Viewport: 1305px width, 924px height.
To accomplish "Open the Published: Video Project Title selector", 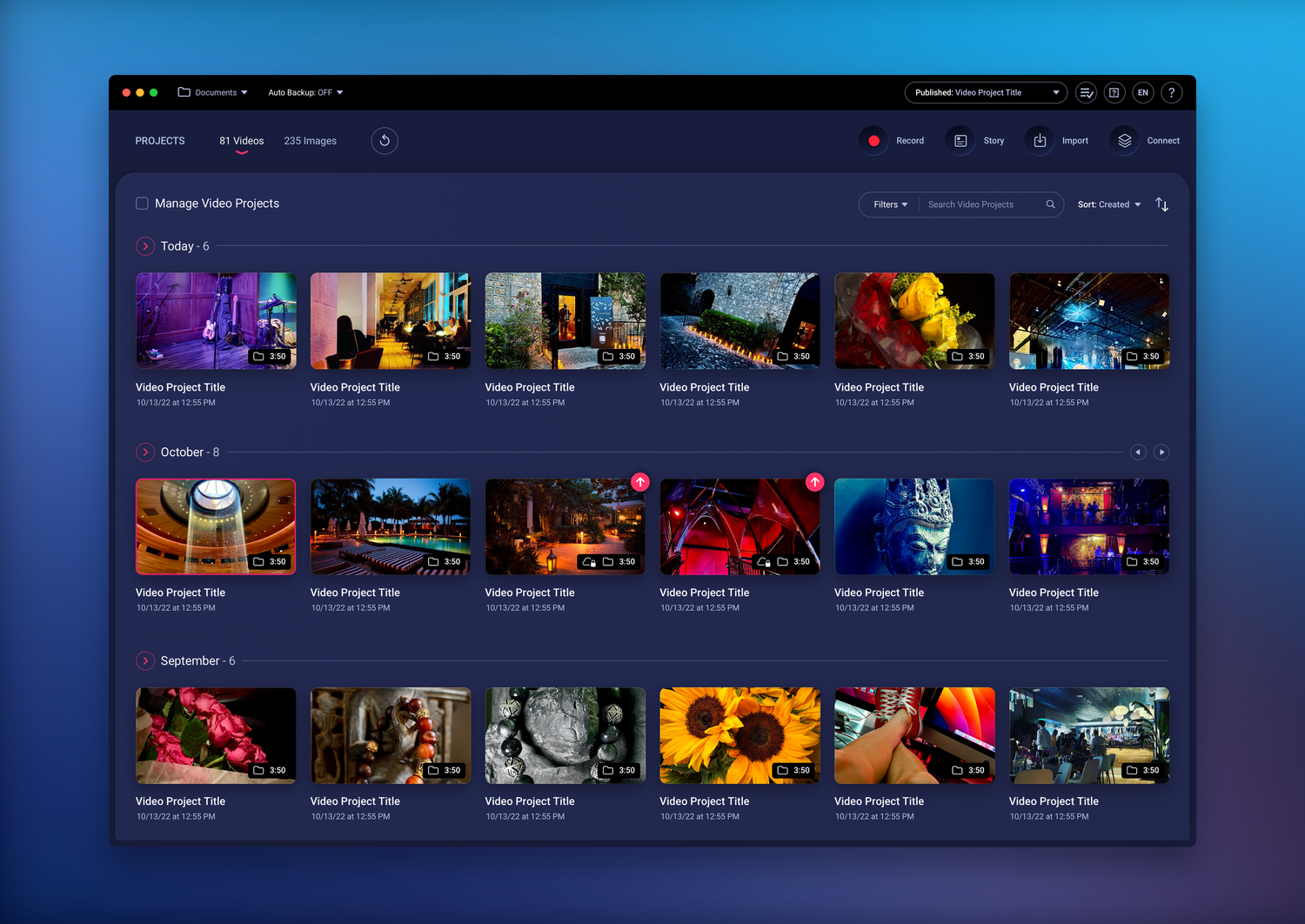I will pyautogui.click(x=986, y=92).
